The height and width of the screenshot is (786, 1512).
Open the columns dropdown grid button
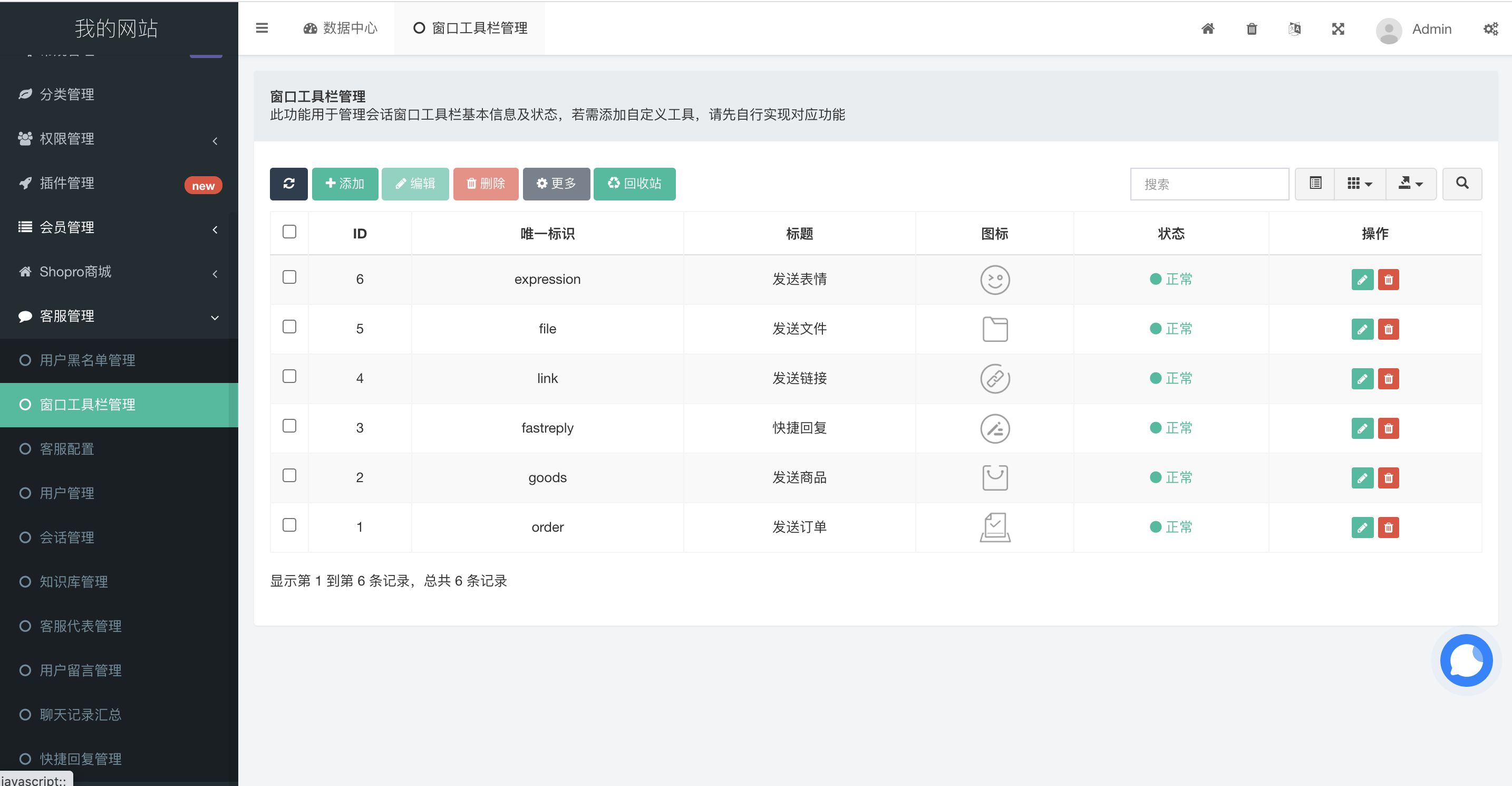coord(1360,184)
